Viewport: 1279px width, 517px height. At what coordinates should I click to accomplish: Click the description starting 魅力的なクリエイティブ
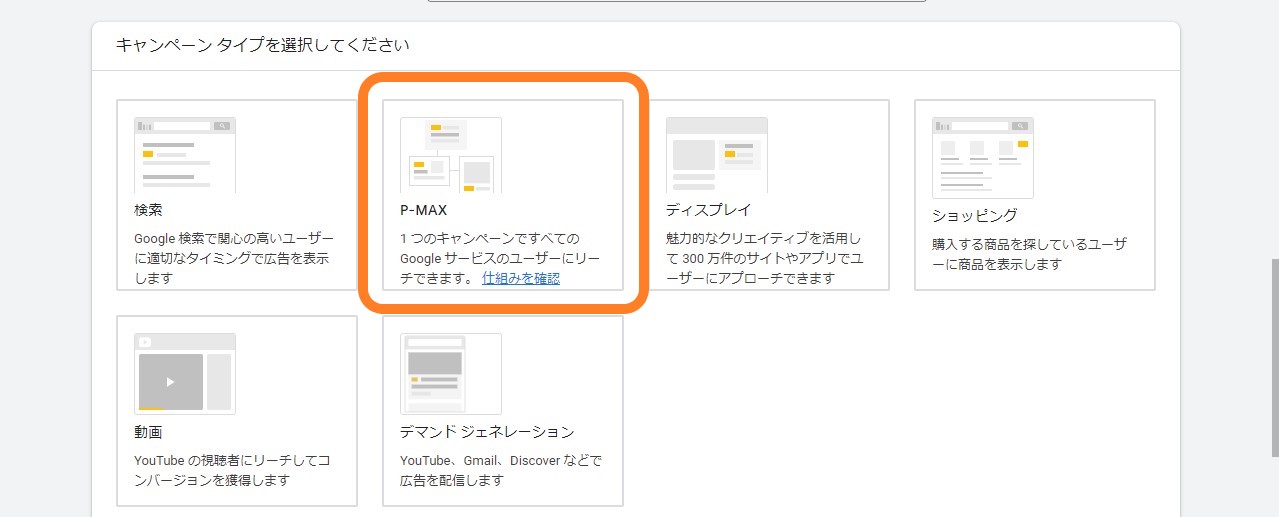tap(764, 258)
